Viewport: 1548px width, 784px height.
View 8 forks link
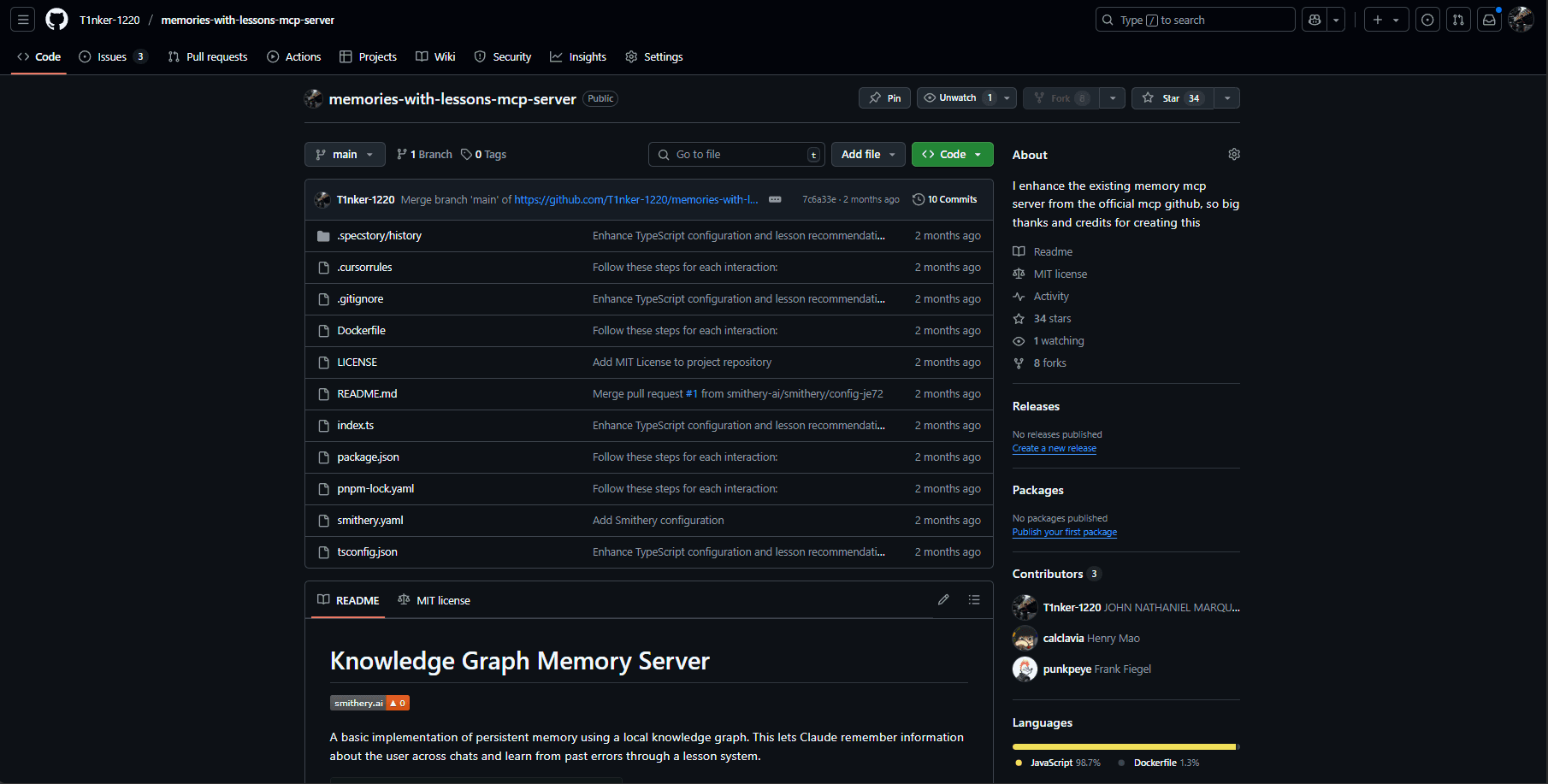[1049, 363]
